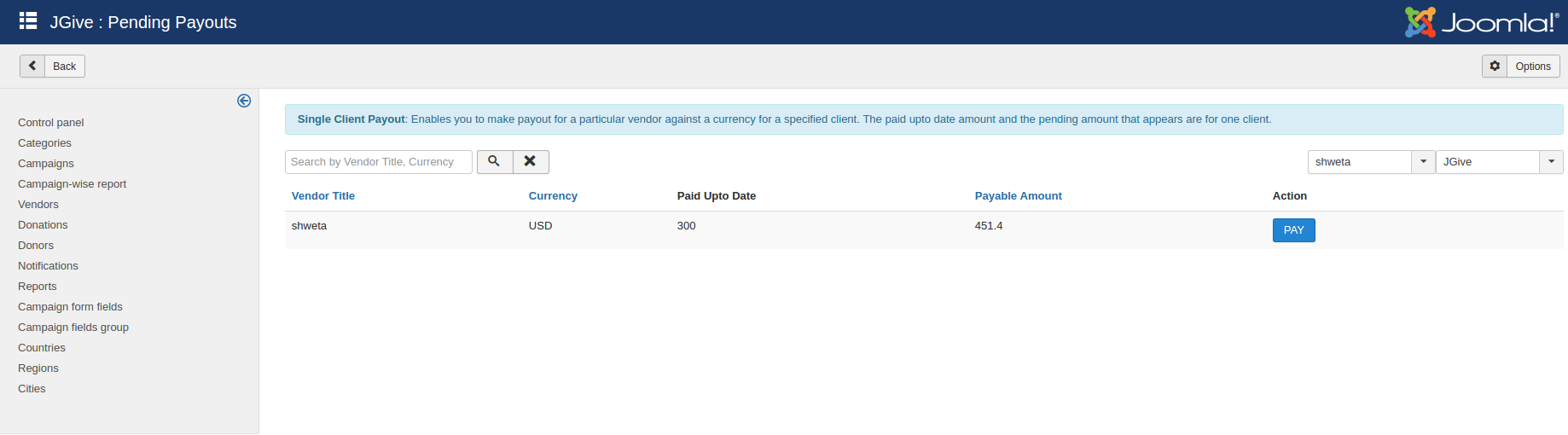1568x435 pixels.
Task: Focus the Search by Vendor Title field
Action: [378, 162]
